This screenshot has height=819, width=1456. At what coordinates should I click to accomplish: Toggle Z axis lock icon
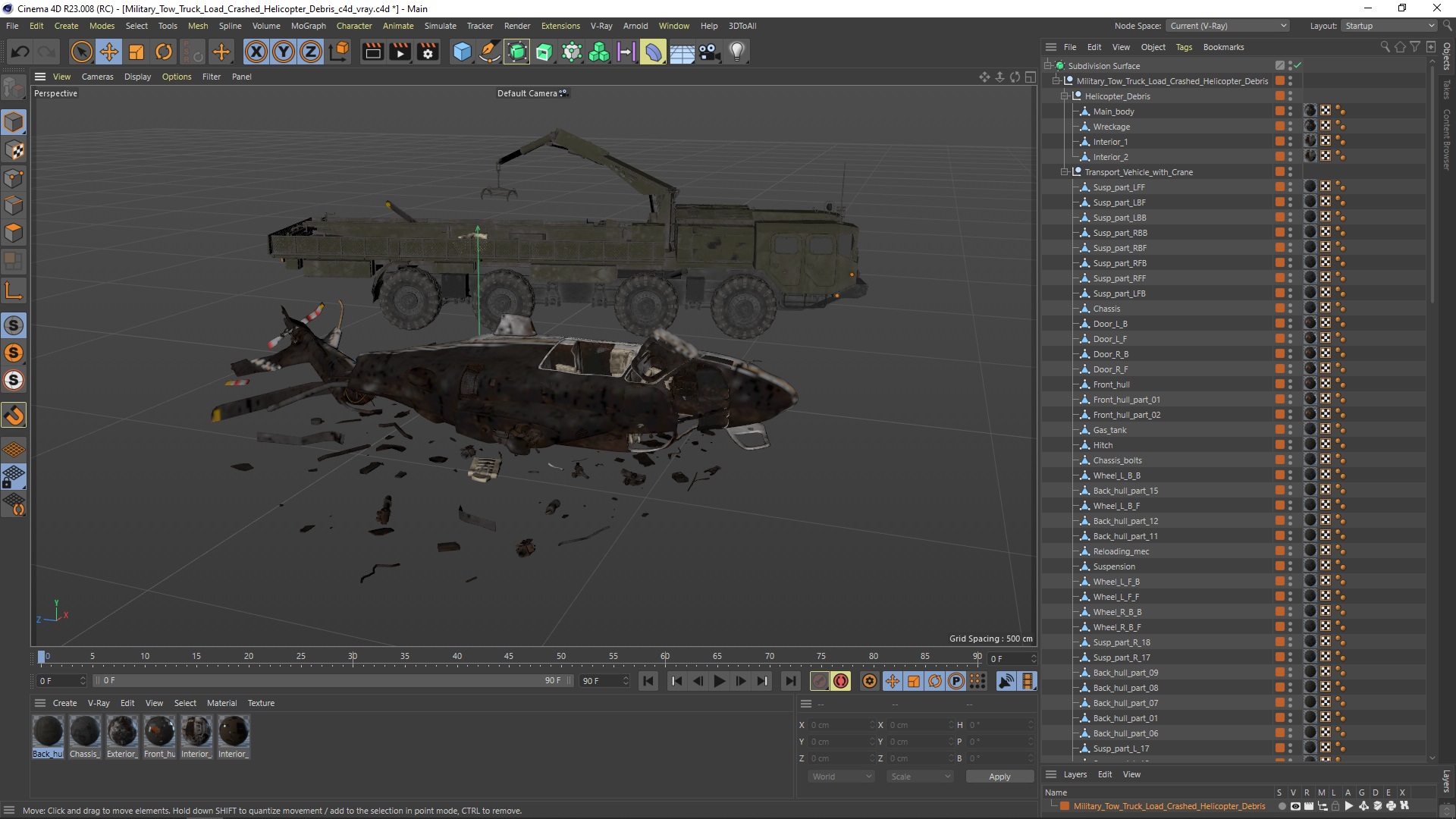click(311, 52)
